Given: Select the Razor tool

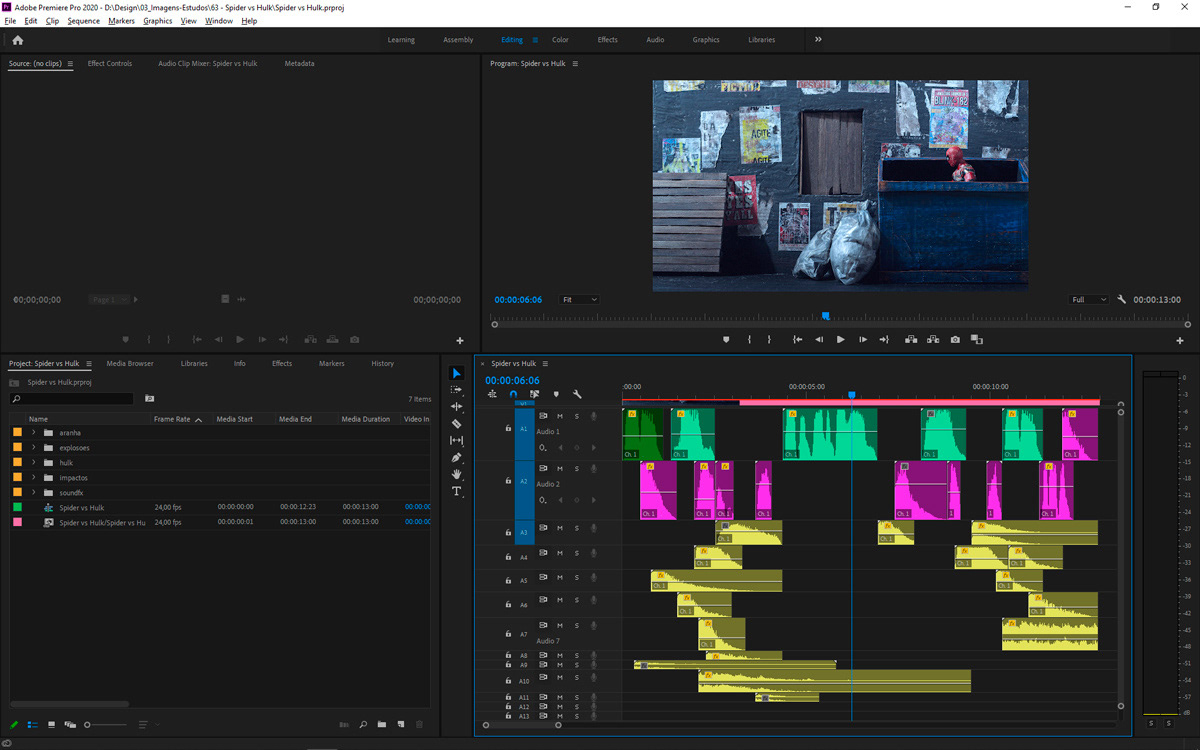Looking at the screenshot, I should 457,424.
